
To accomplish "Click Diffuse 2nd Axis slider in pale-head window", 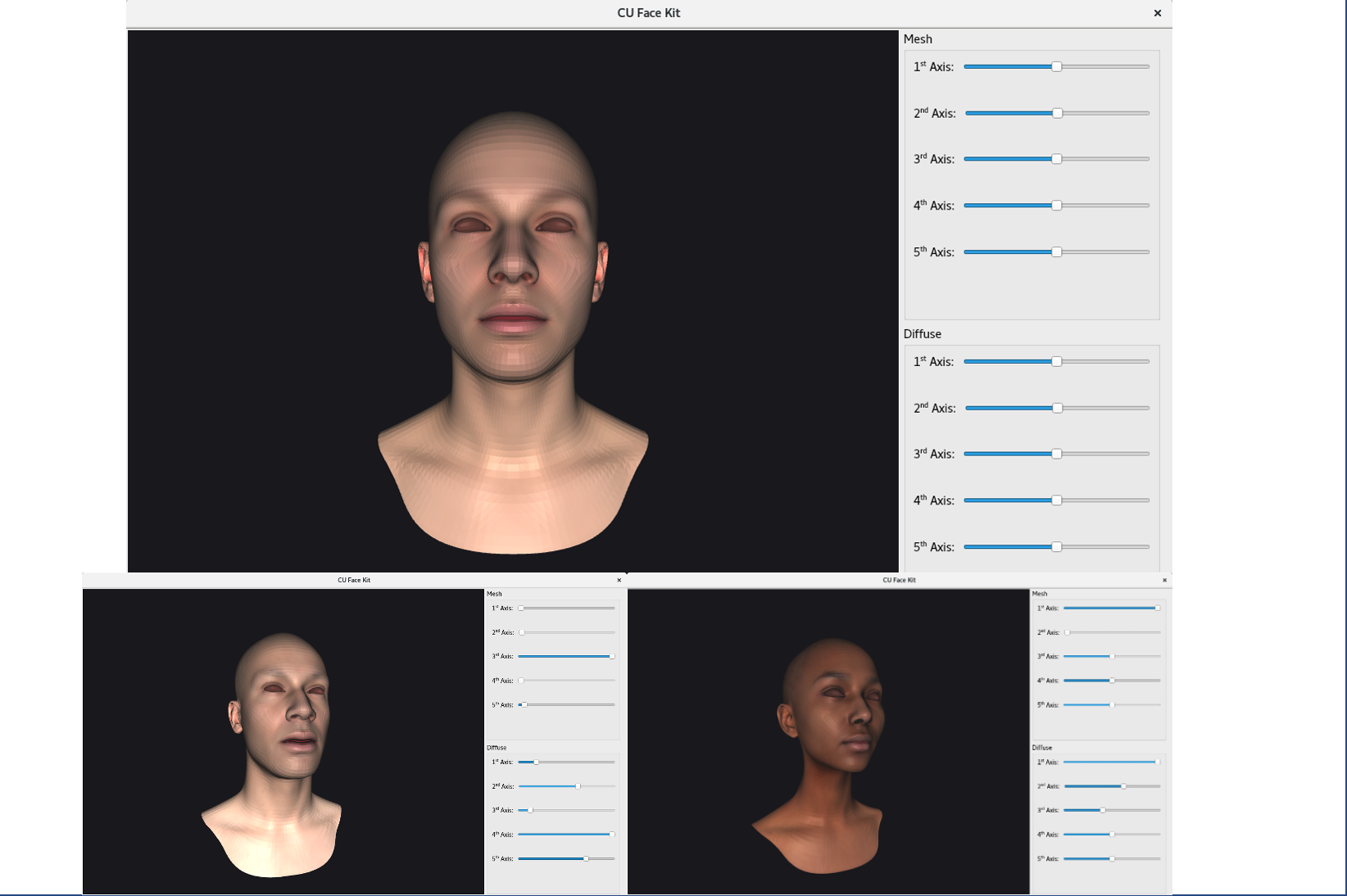I will [x=566, y=786].
